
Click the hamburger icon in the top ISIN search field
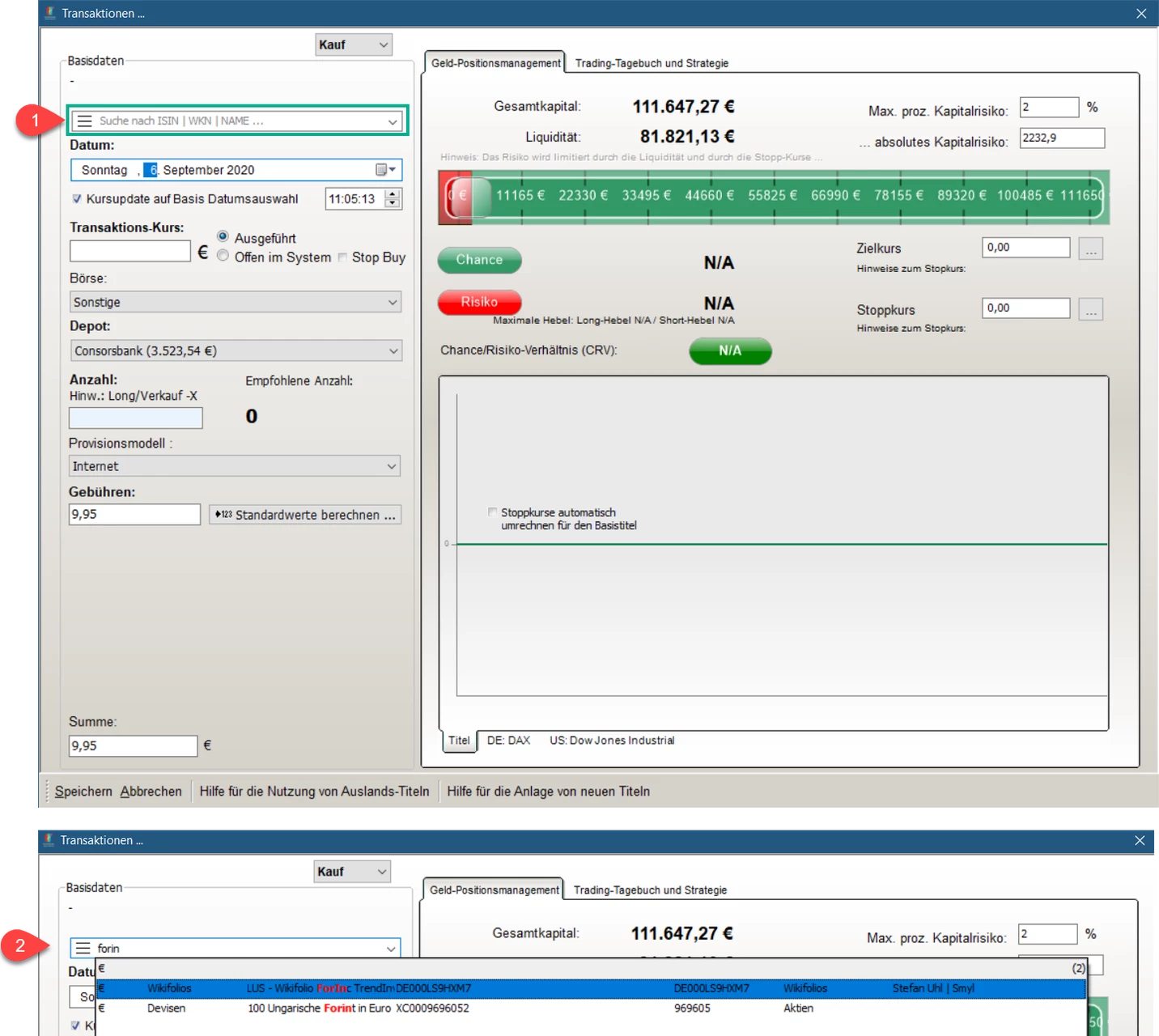(x=84, y=121)
